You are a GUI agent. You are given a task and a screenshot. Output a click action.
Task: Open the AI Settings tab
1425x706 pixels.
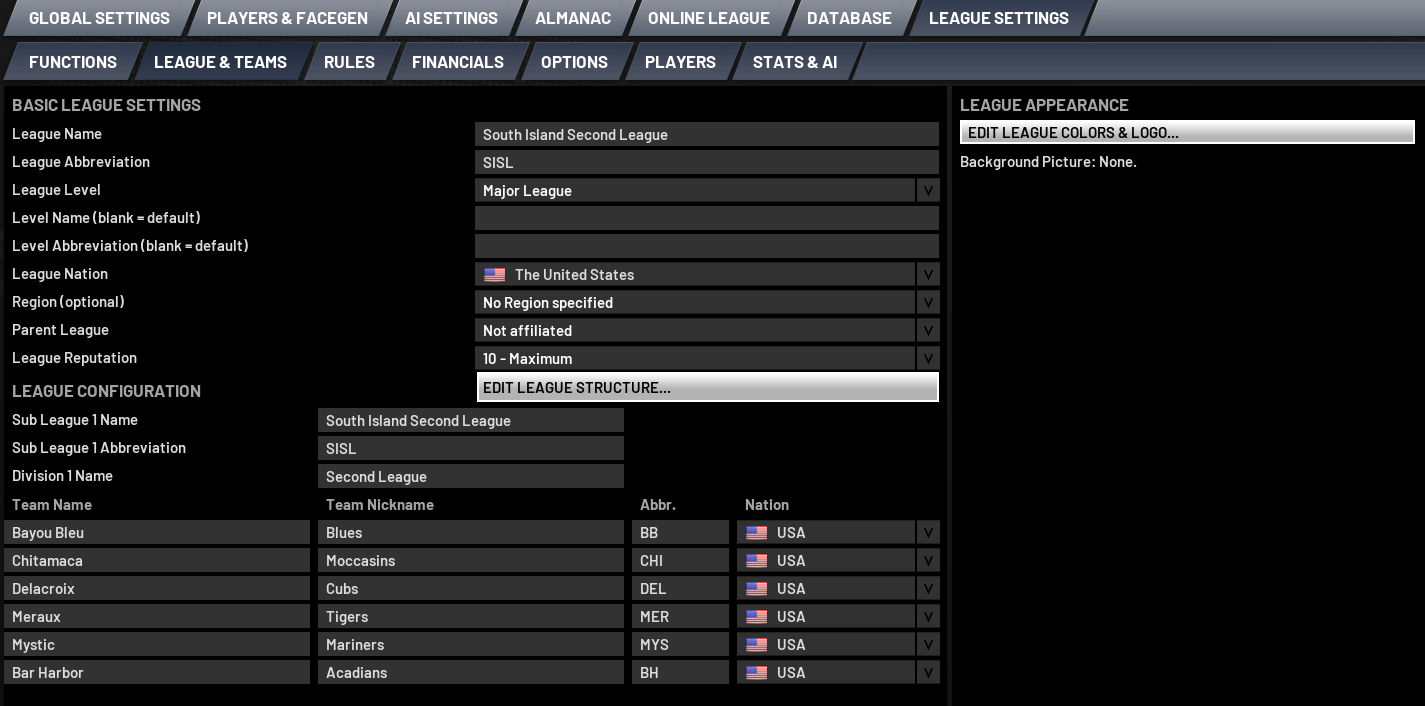[451, 18]
